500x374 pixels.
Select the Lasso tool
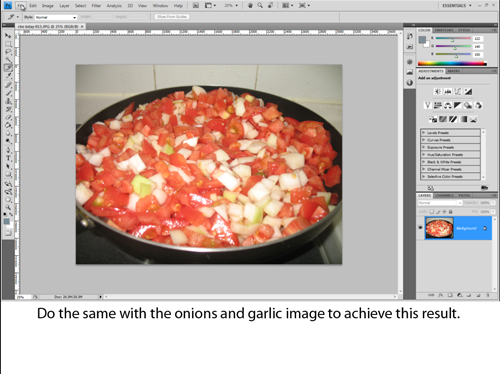(8, 52)
